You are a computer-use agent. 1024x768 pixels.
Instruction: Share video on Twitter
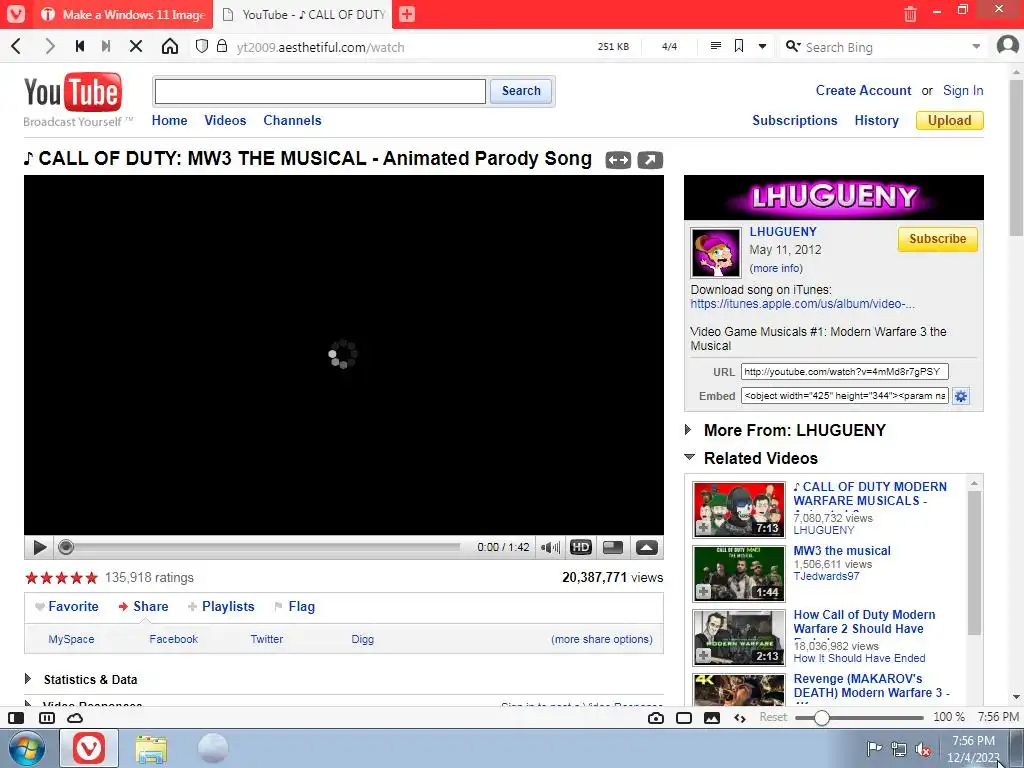266,639
